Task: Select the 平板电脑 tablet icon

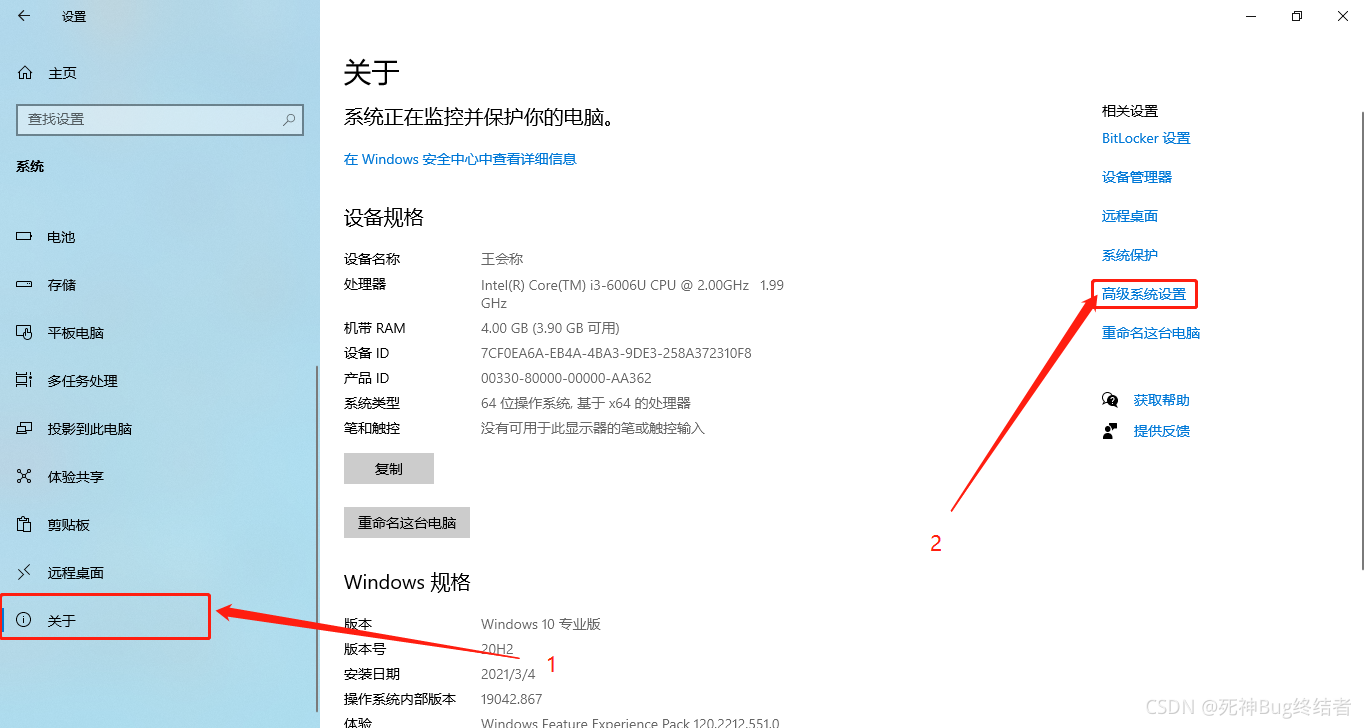Action: tap(25, 333)
